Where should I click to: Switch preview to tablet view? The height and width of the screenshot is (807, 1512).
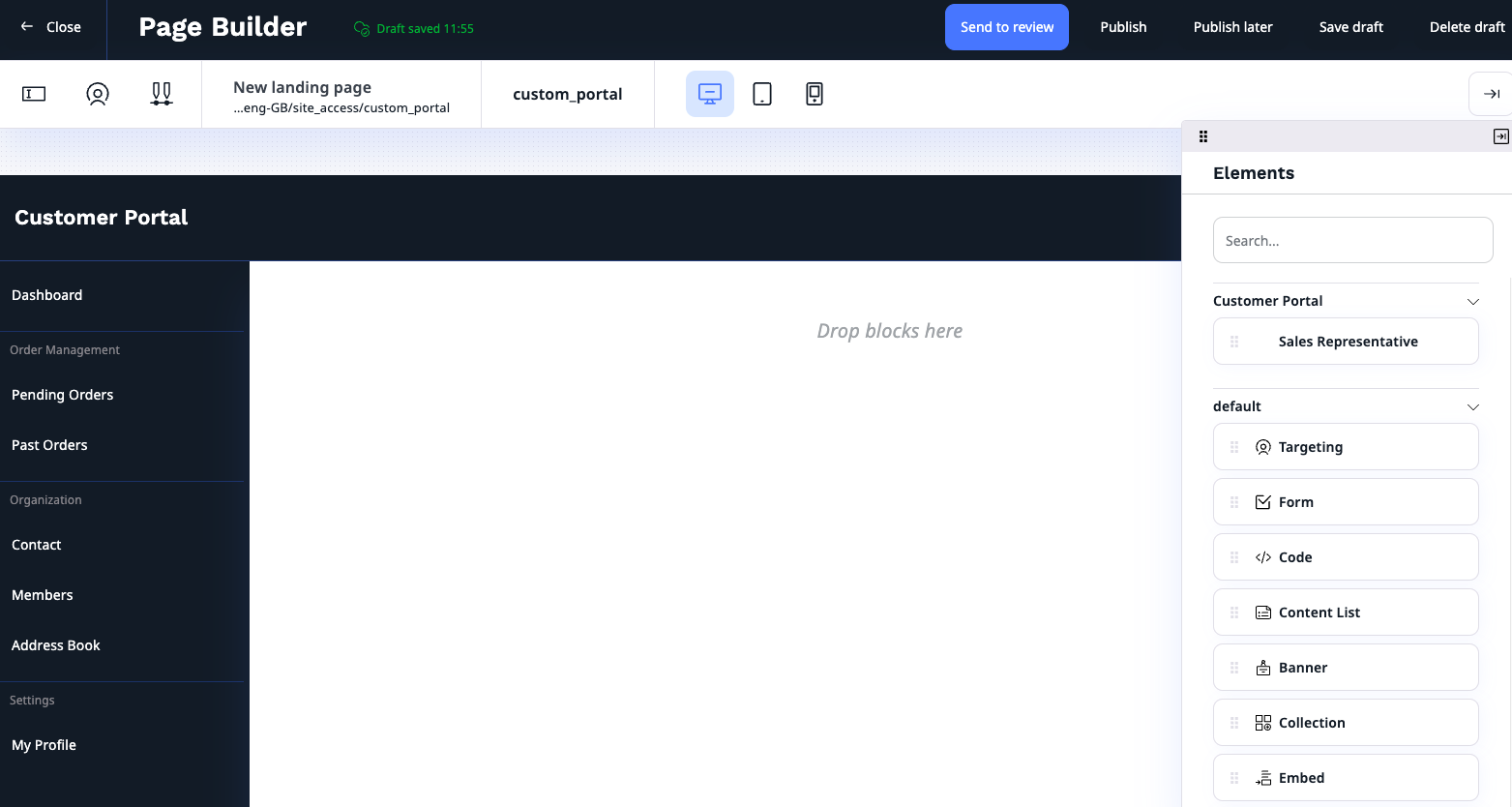pos(762,93)
